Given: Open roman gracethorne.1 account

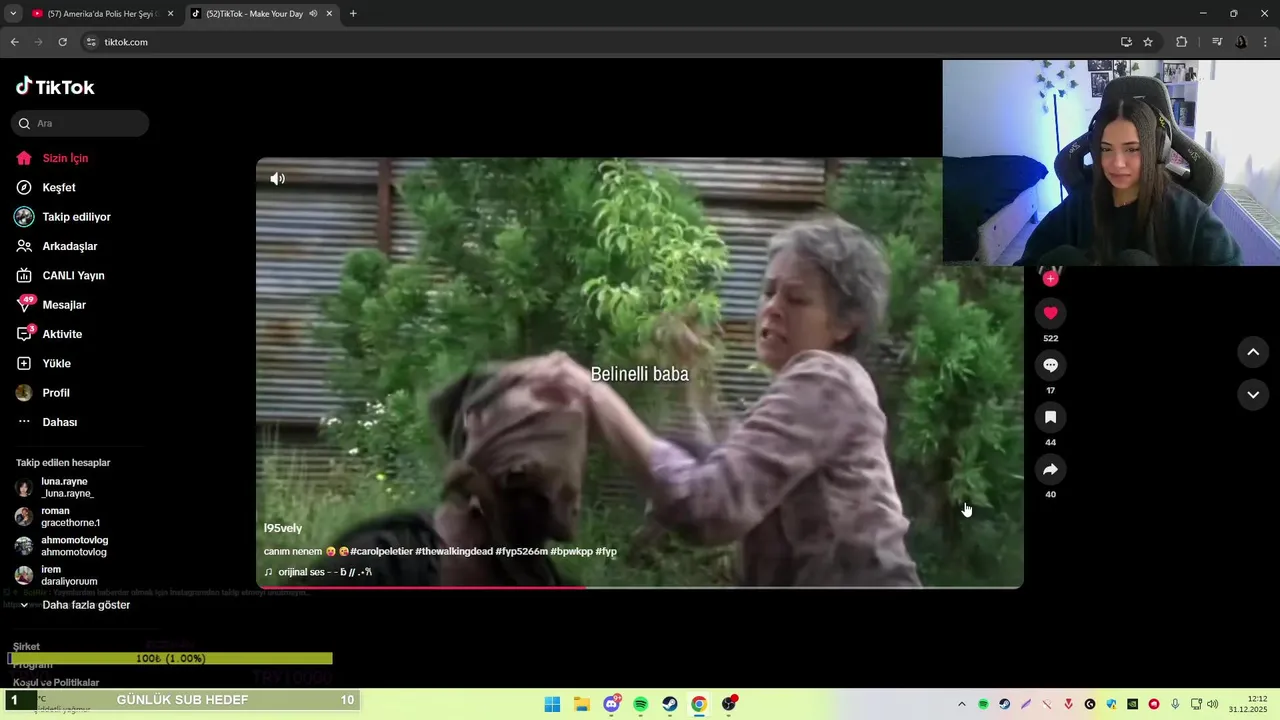Looking at the screenshot, I should pos(70,517).
